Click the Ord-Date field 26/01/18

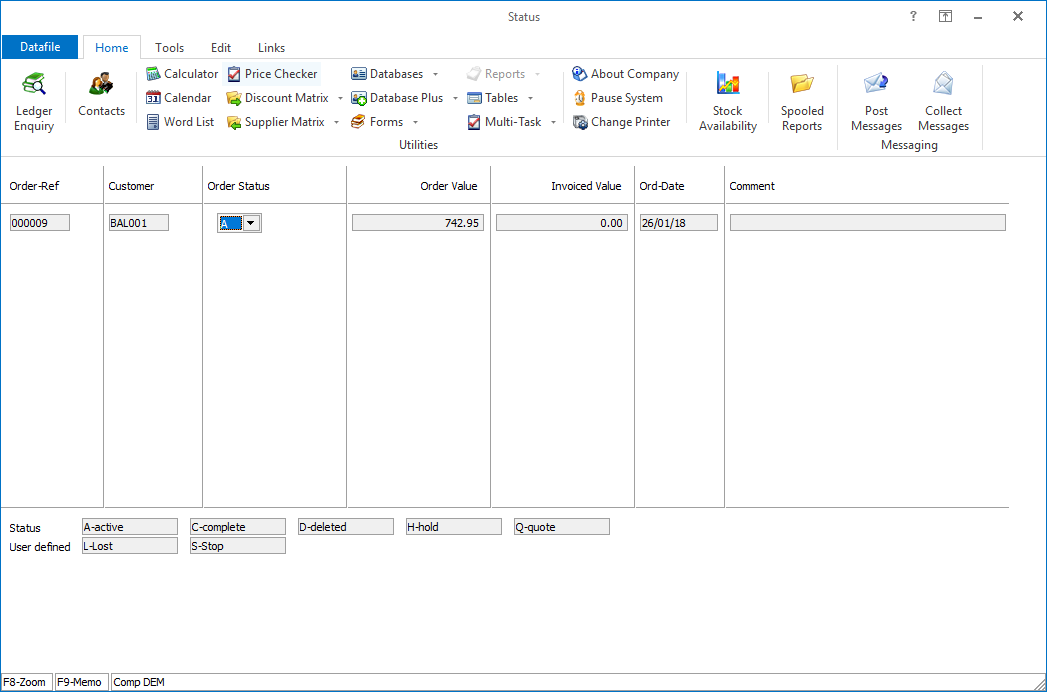(x=678, y=223)
